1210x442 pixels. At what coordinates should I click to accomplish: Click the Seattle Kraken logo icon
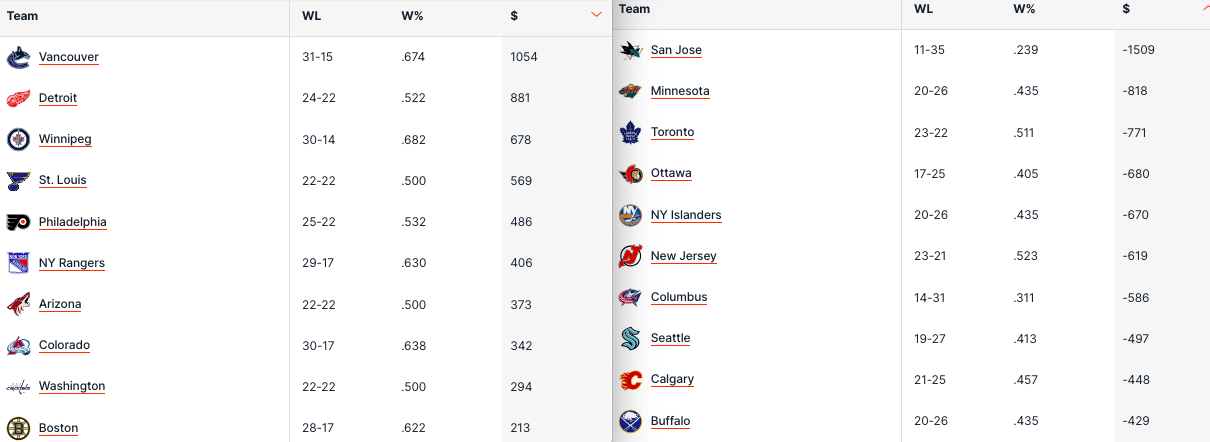(x=630, y=338)
